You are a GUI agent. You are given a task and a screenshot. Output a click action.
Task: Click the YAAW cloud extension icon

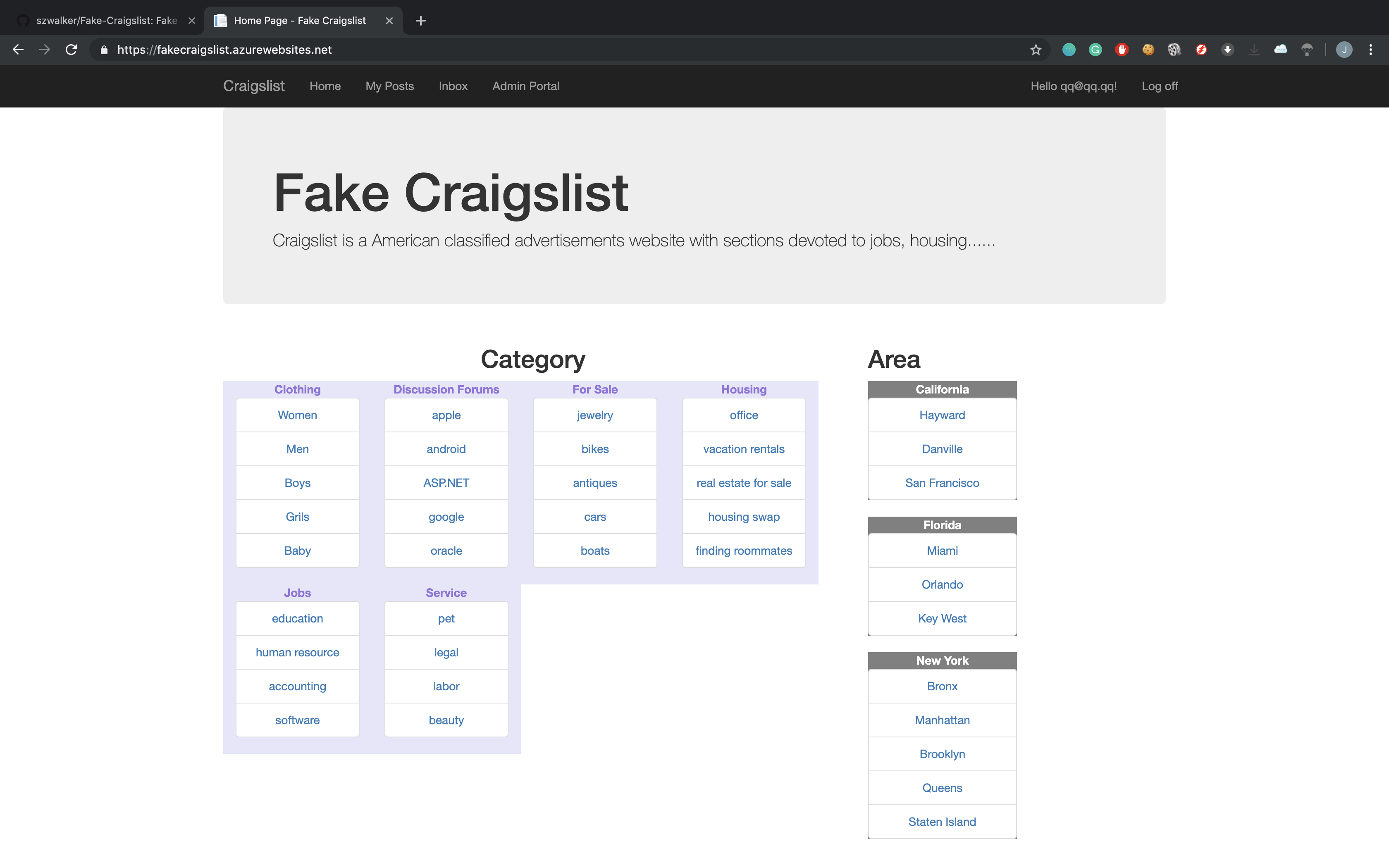coord(1281,50)
